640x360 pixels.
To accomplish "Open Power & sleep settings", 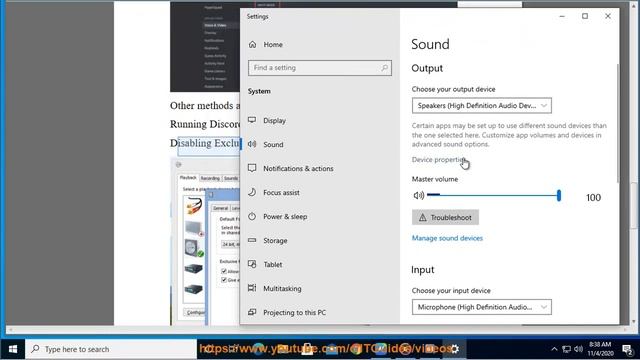I will pyautogui.click(x=278, y=217).
